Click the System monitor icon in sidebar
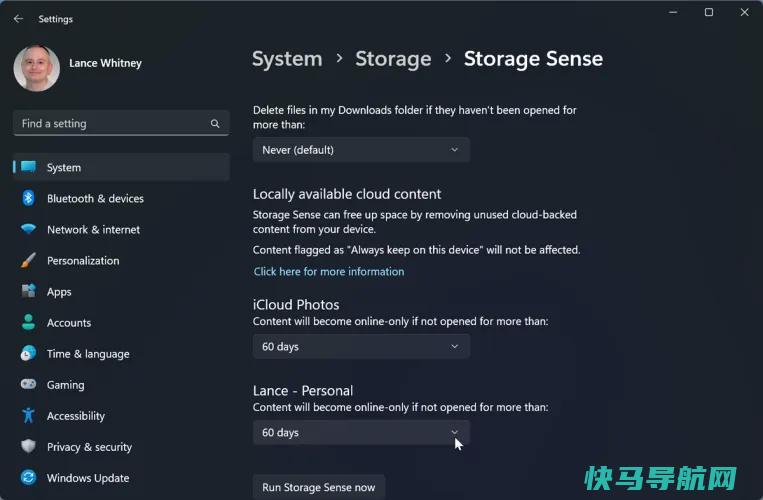This screenshot has width=763, height=500. pos(29,167)
